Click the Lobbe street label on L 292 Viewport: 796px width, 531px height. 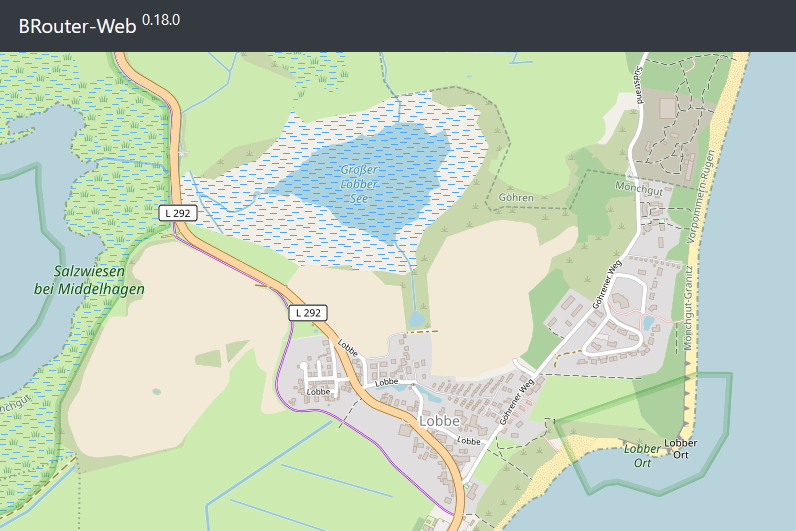[x=348, y=348]
